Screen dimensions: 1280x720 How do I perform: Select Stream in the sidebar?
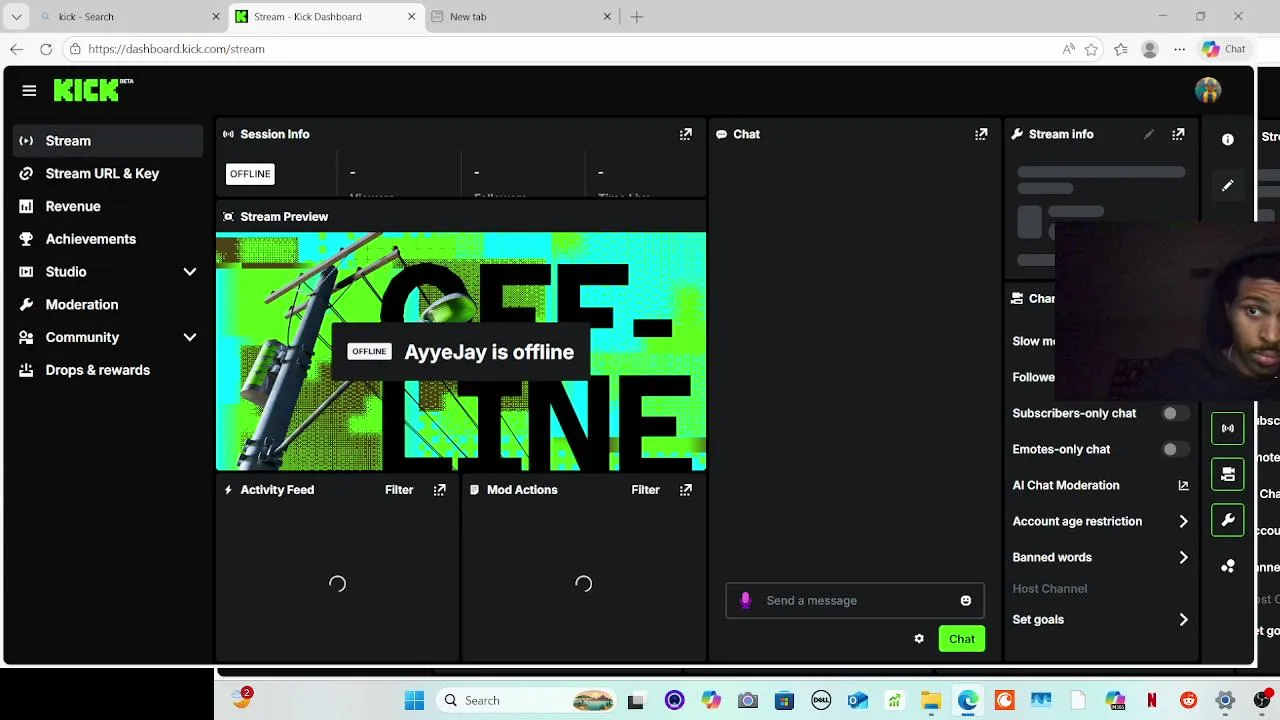point(108,141)
